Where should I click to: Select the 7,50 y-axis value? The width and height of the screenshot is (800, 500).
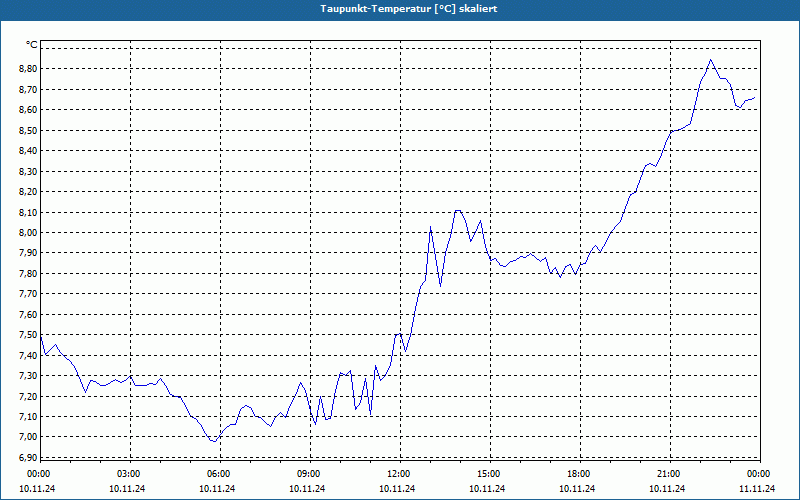(x=28, y=335)
